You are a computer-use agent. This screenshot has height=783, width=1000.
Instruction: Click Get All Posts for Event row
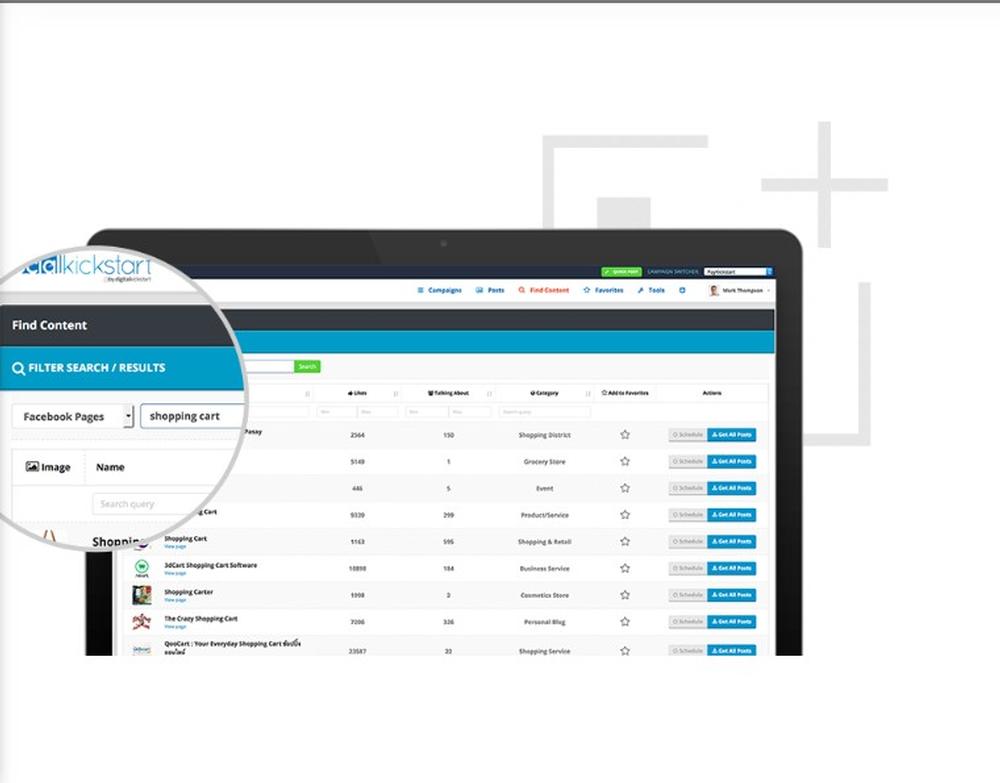coord(732,488)
